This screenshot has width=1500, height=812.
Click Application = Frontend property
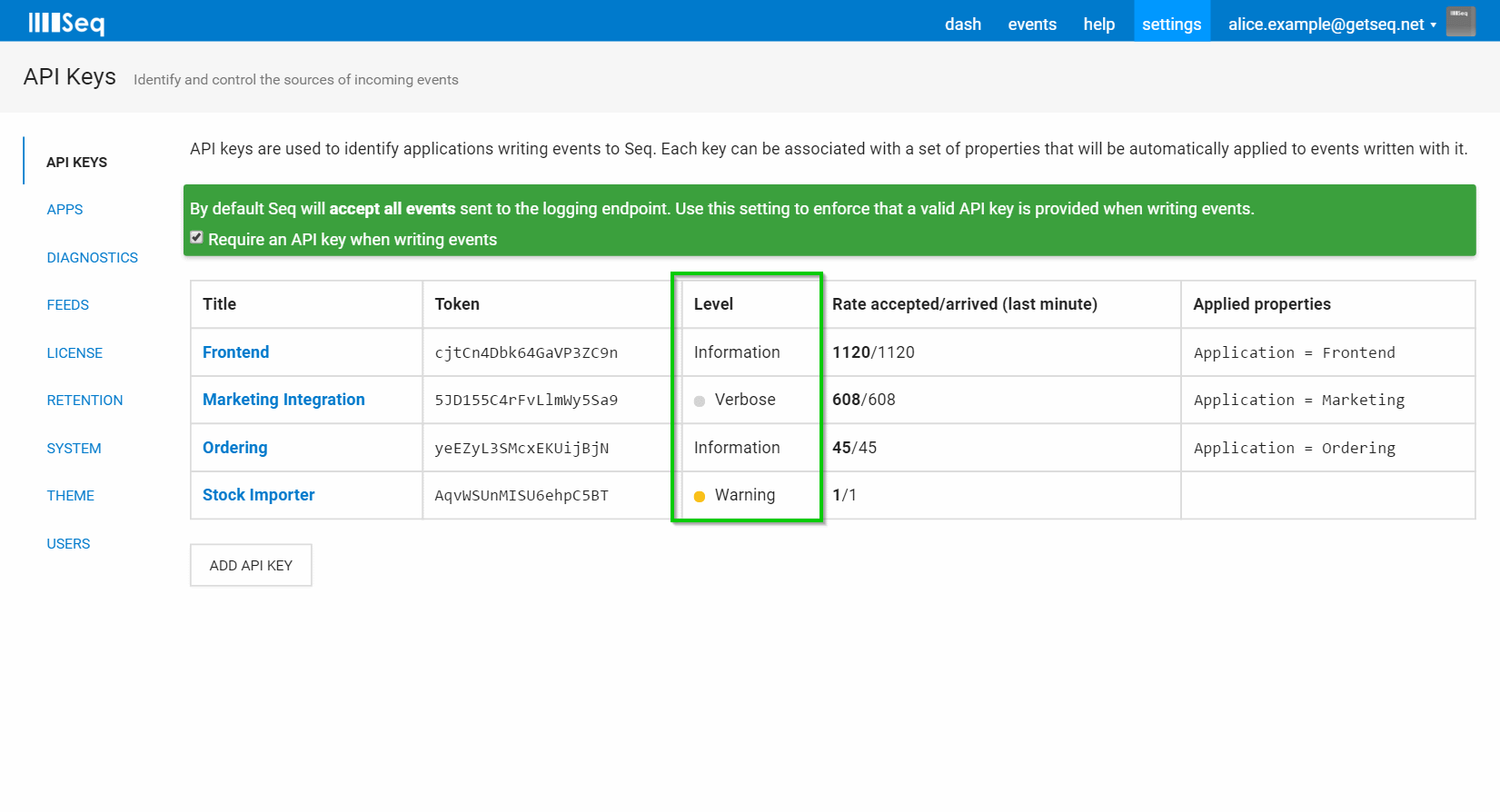coord(1295,352)
